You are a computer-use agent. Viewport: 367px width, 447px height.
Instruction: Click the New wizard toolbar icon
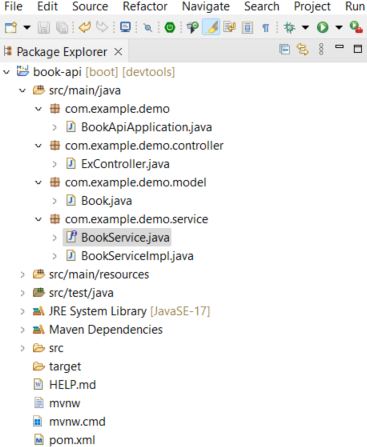pyautogui.click(x=11, y=27)
